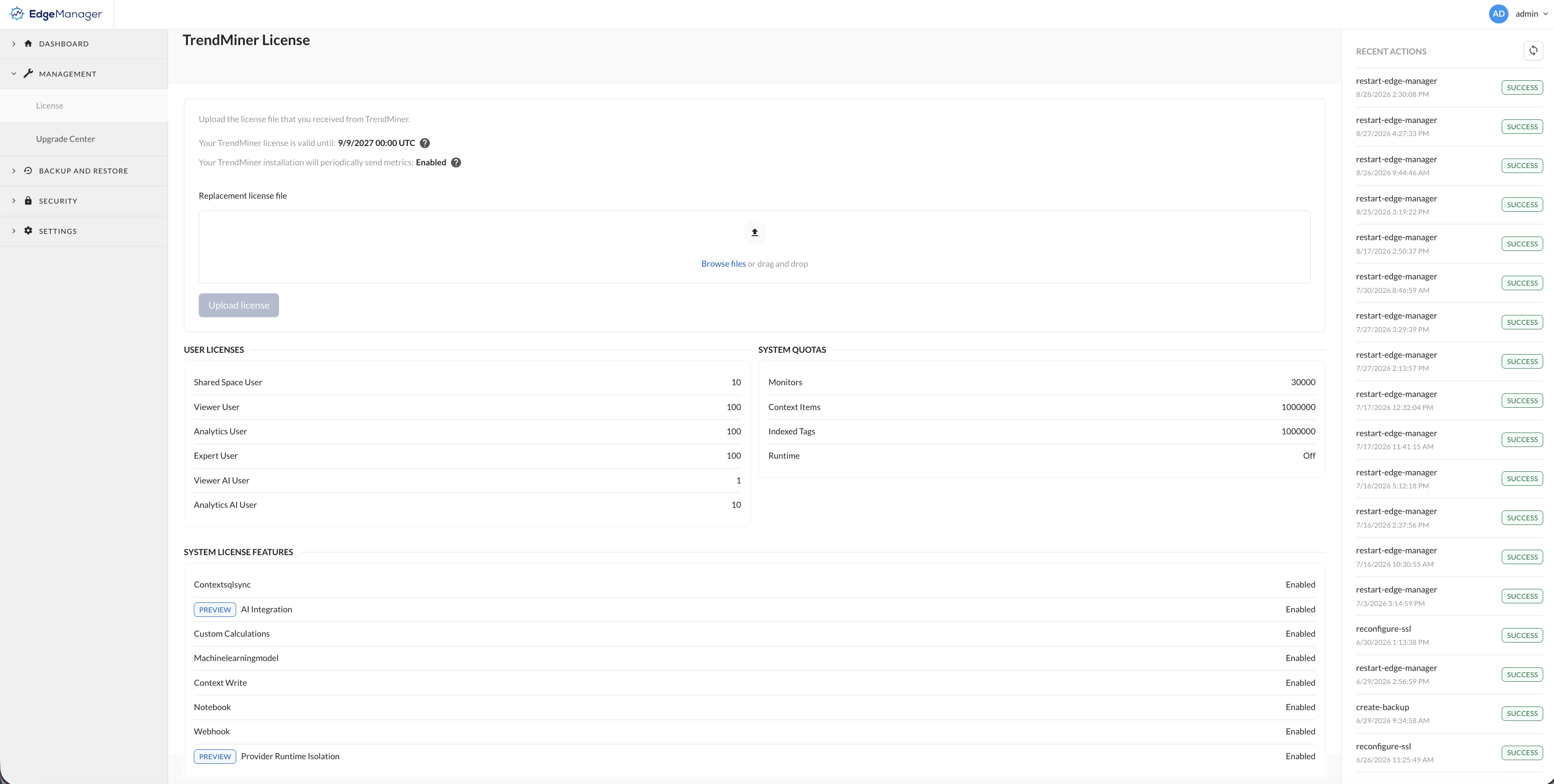
Task: Click the AD user avatar
Action: click(x=1499, y=14)
